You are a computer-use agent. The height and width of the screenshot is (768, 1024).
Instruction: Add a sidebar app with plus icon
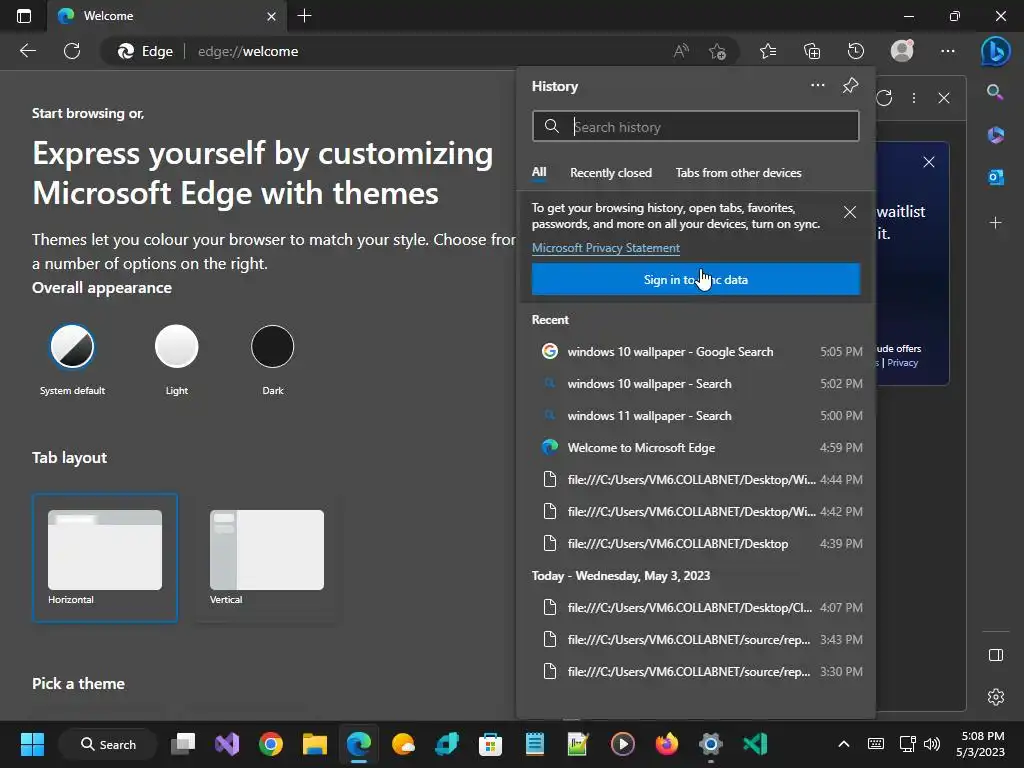tap(995, 223)
